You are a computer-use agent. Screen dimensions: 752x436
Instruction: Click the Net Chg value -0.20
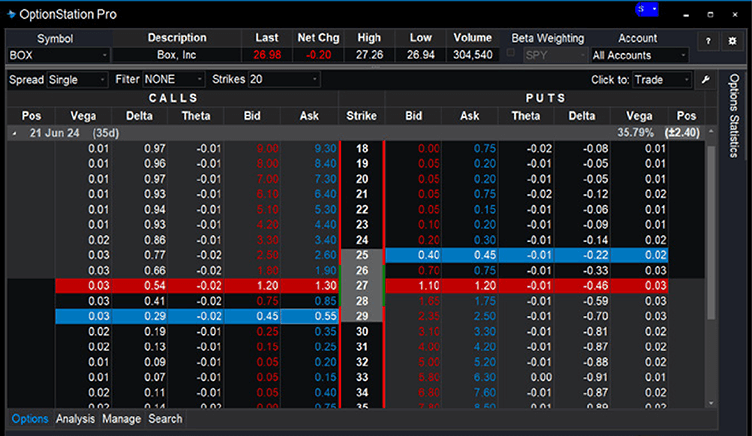coord(318,55)
